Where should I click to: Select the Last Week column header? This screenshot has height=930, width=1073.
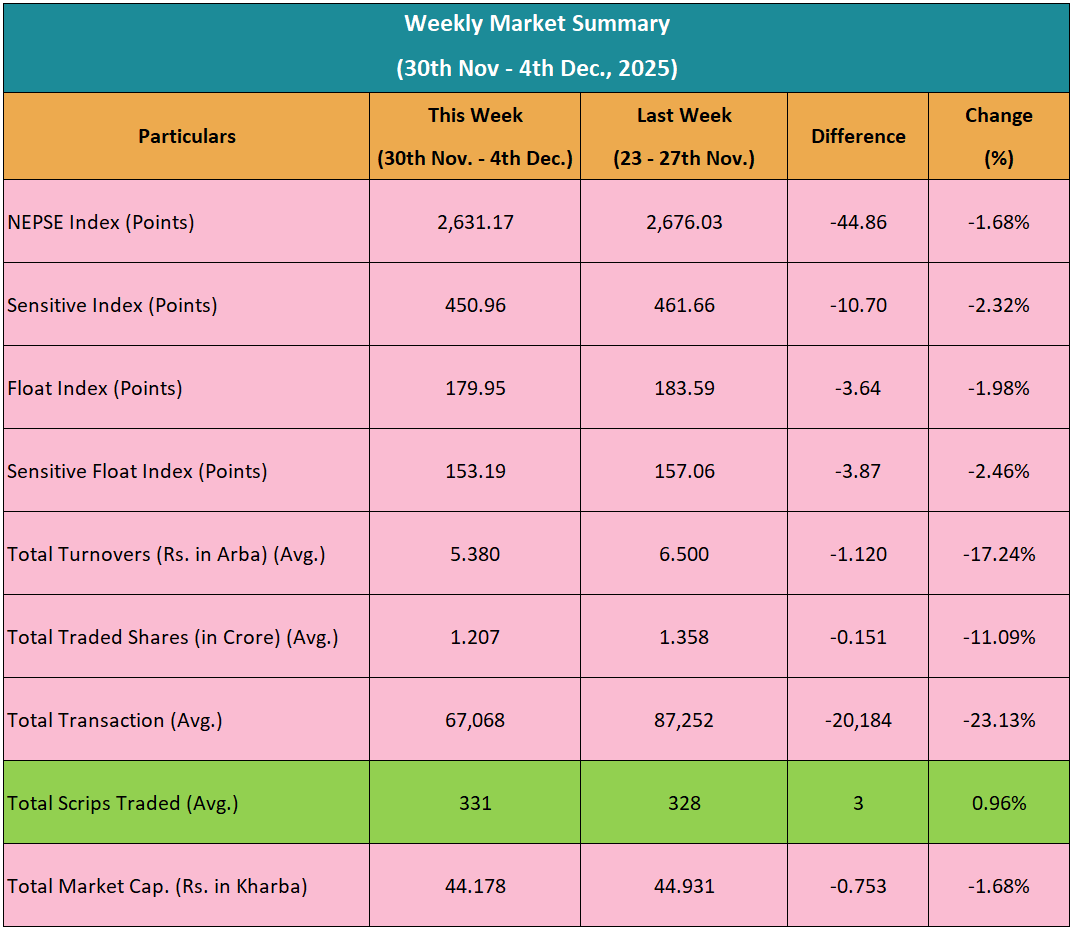[x=684, y=136]
